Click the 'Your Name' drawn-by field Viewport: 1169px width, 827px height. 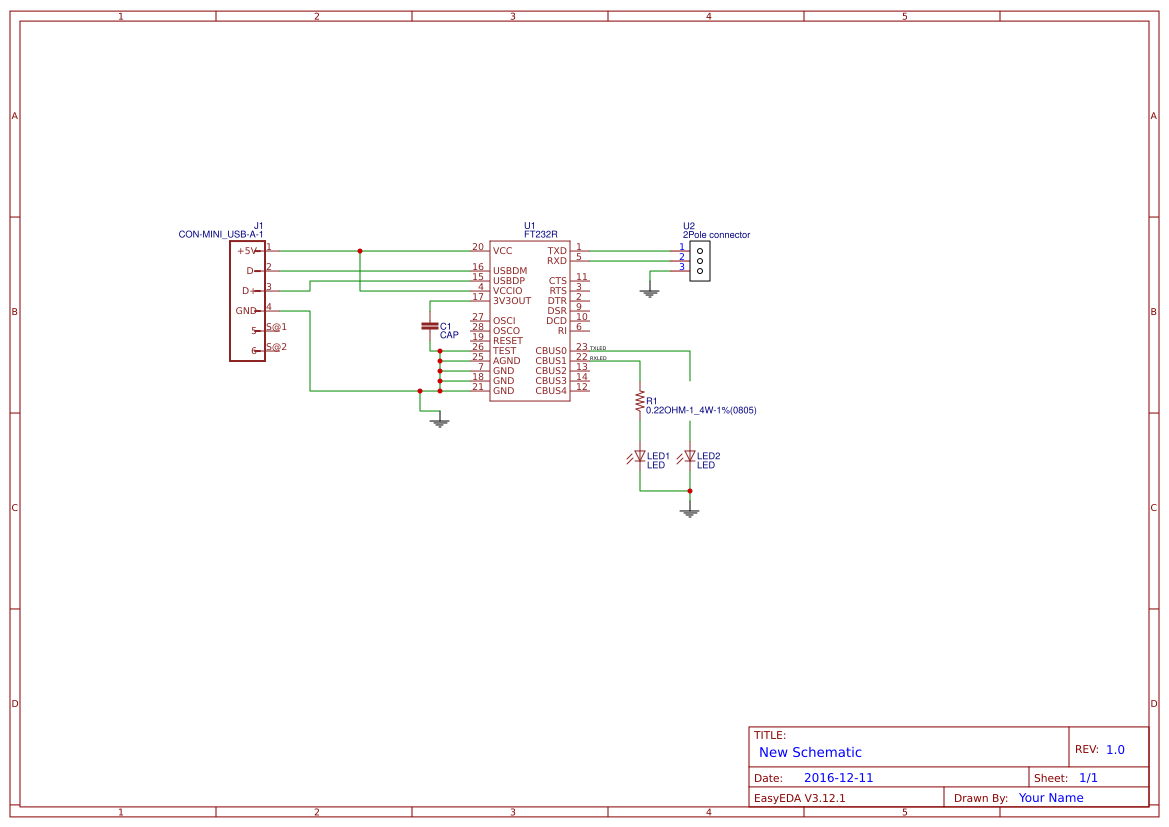1051,798
